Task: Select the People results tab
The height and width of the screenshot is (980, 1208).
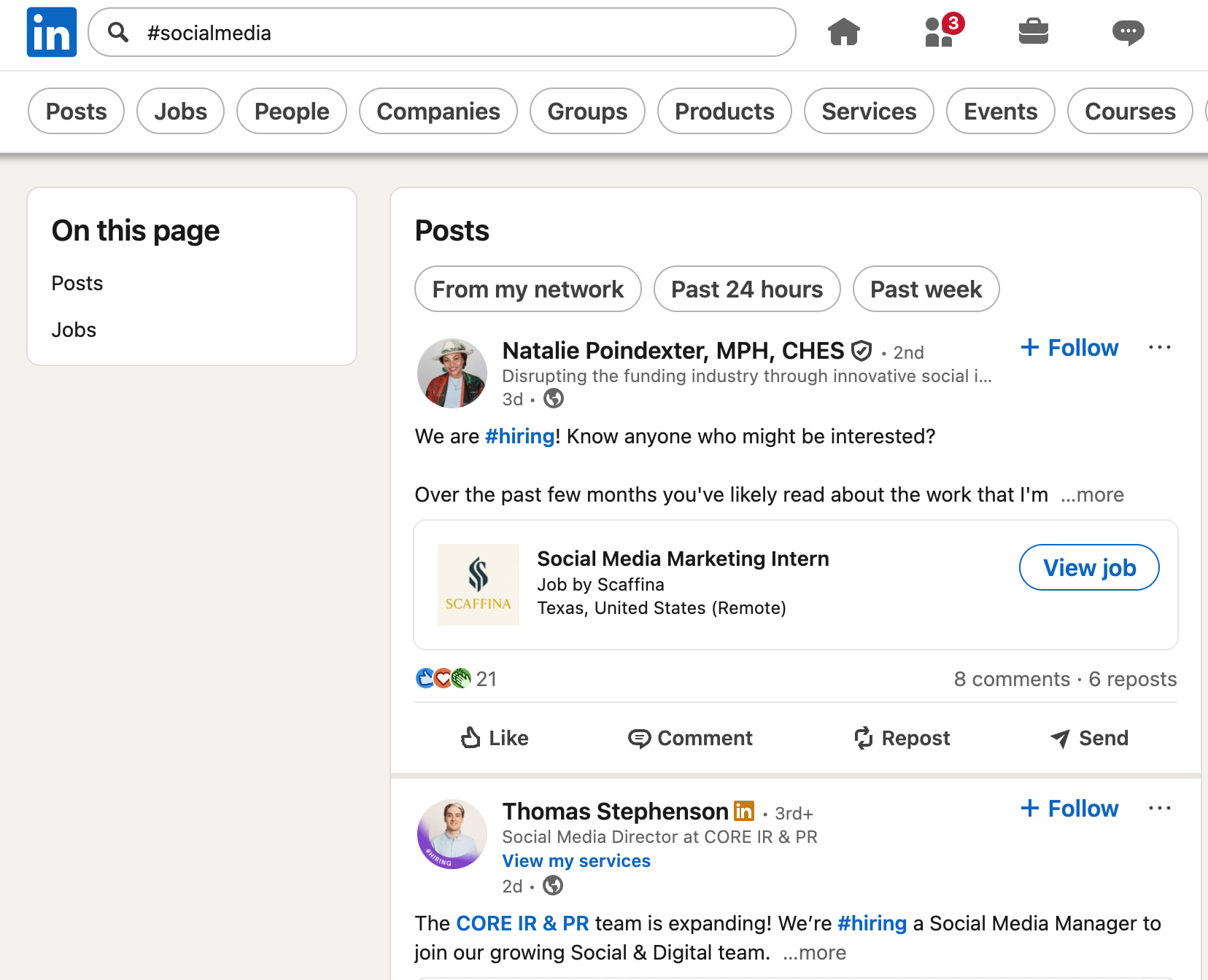Action: pyautogui.click(x=291, y=111)
